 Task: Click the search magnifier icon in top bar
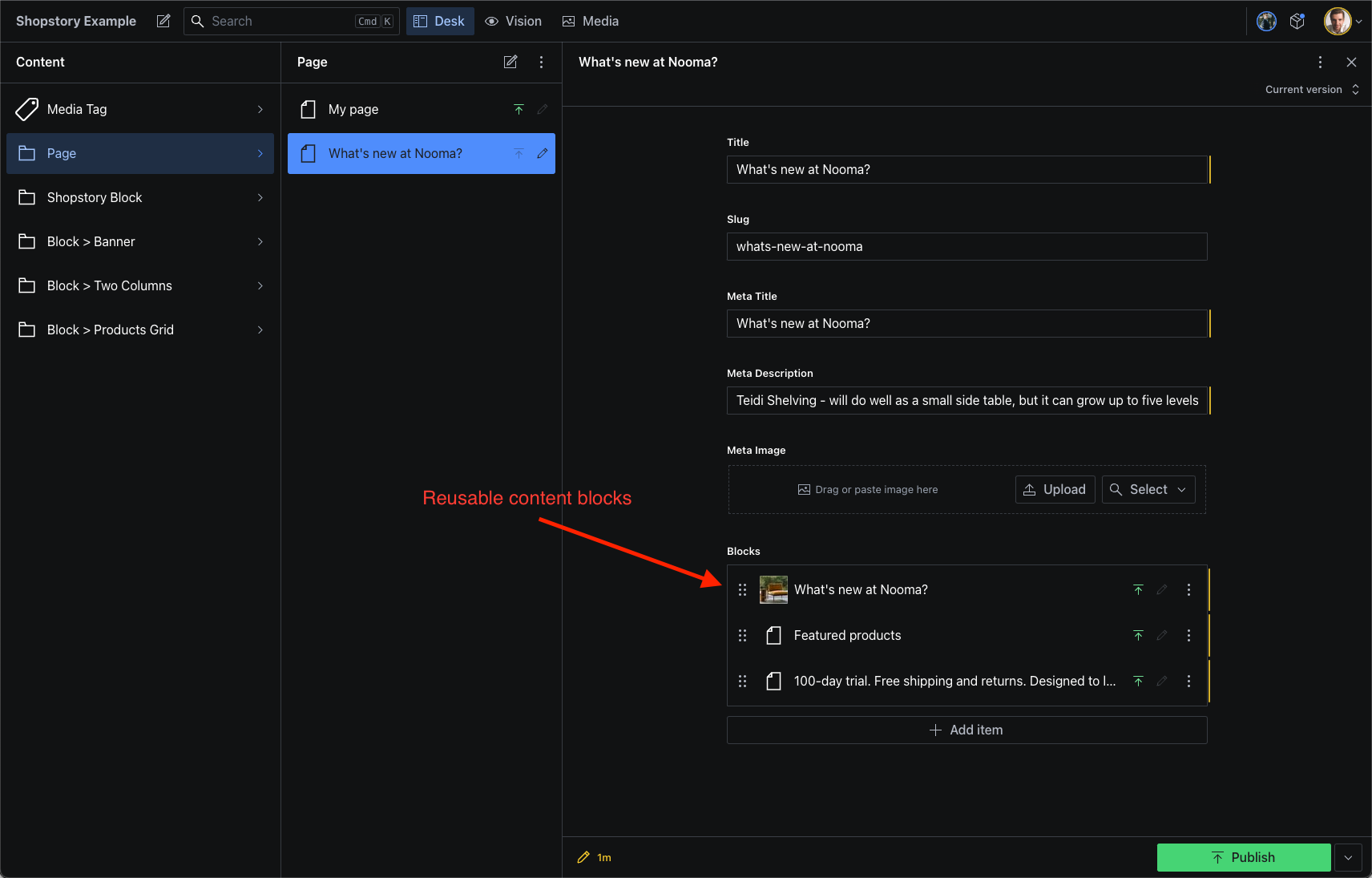tap(197, 21)
